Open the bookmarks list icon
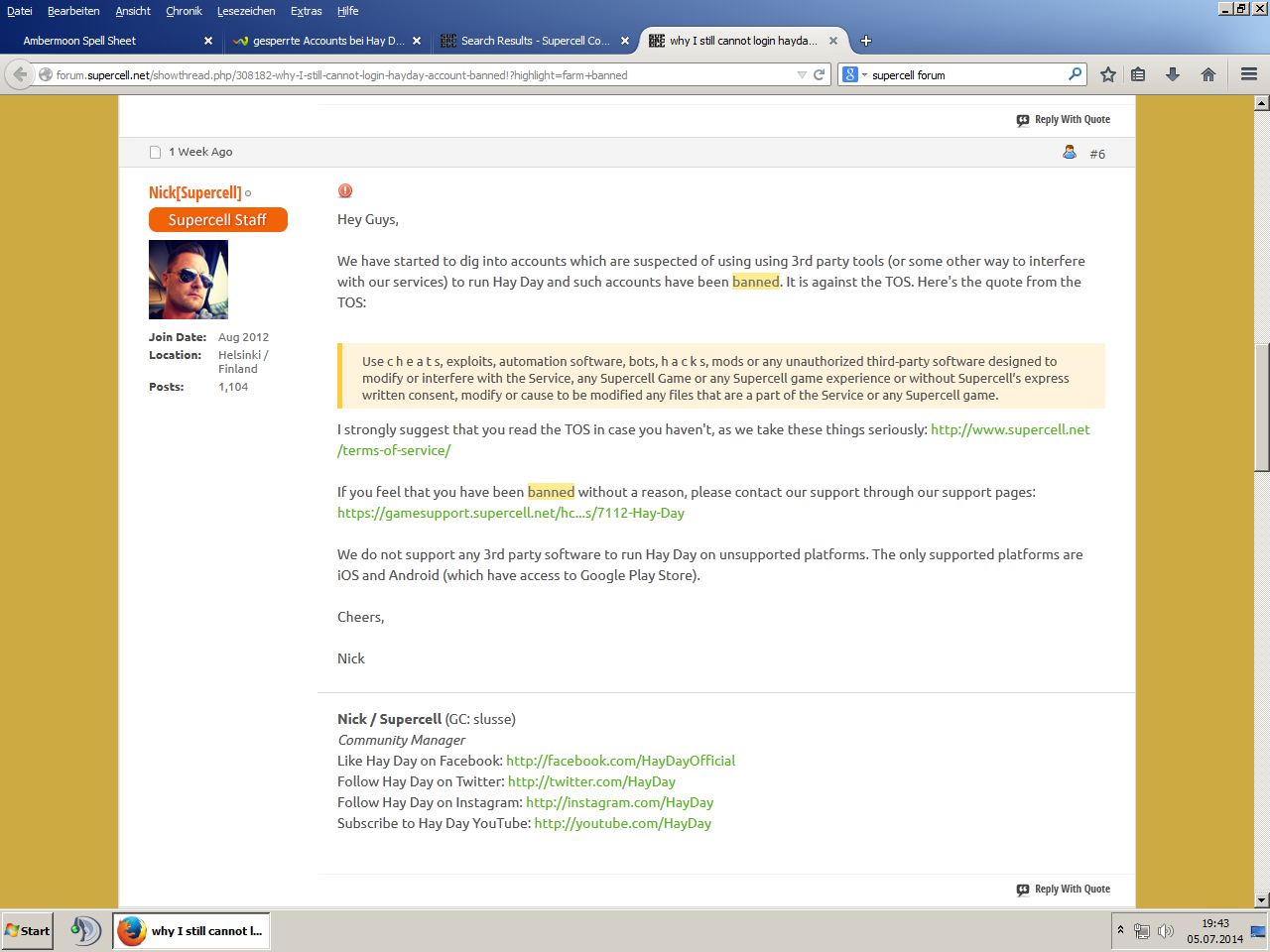Viewport: 1270px width, 952px height. tap(1138, 74)
